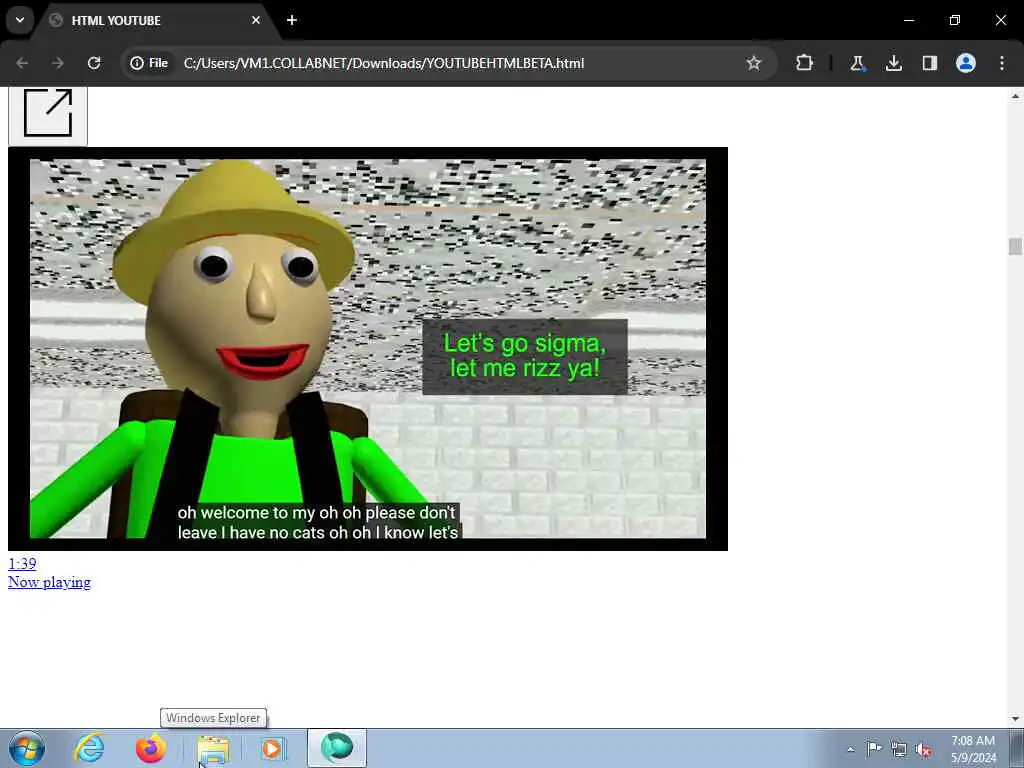Bookmark this page with star icon
1024x768 pixels.
(x=754, y=63)
